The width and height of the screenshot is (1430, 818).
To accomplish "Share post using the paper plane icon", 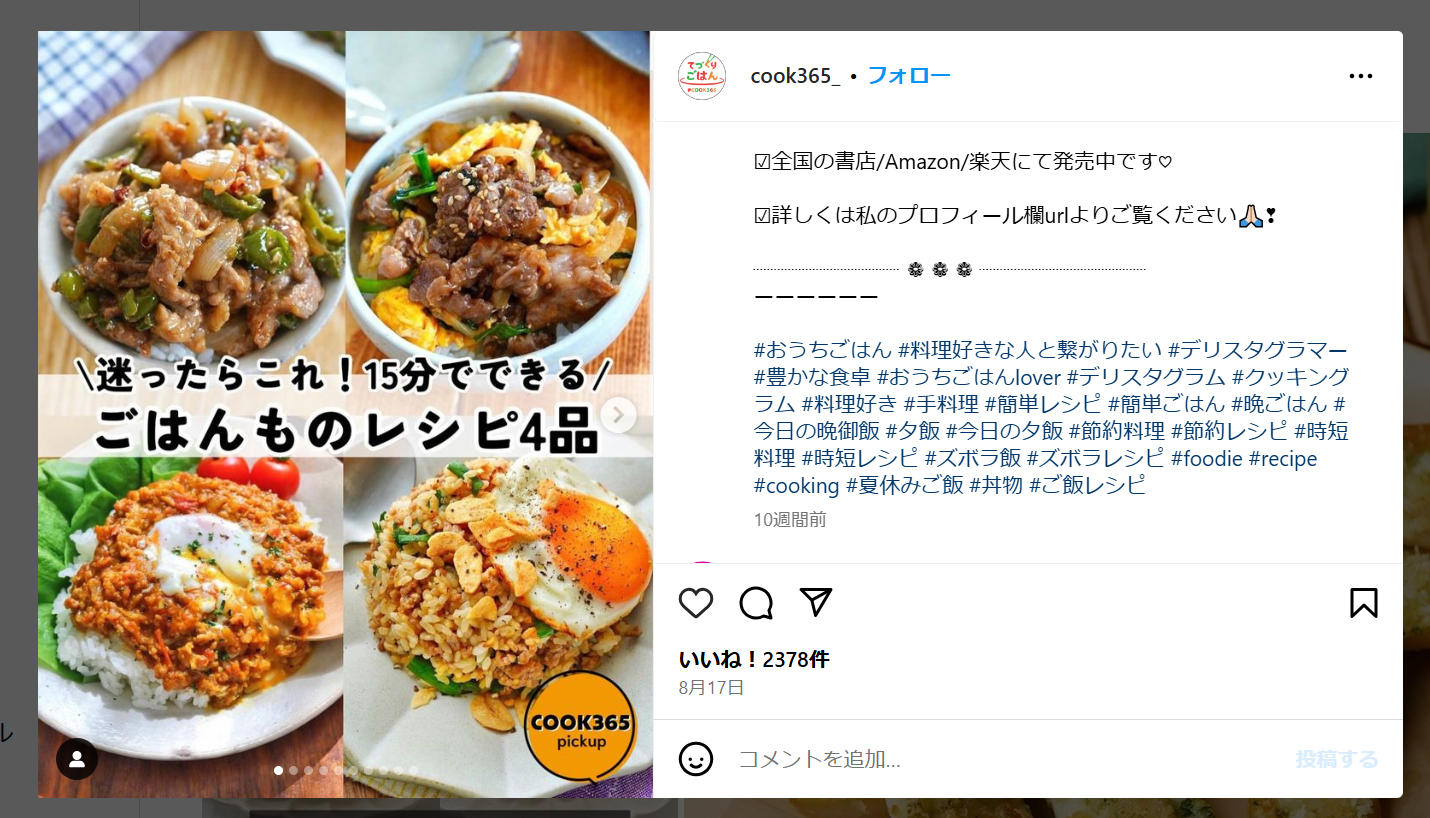I will [x=816, y=602].
